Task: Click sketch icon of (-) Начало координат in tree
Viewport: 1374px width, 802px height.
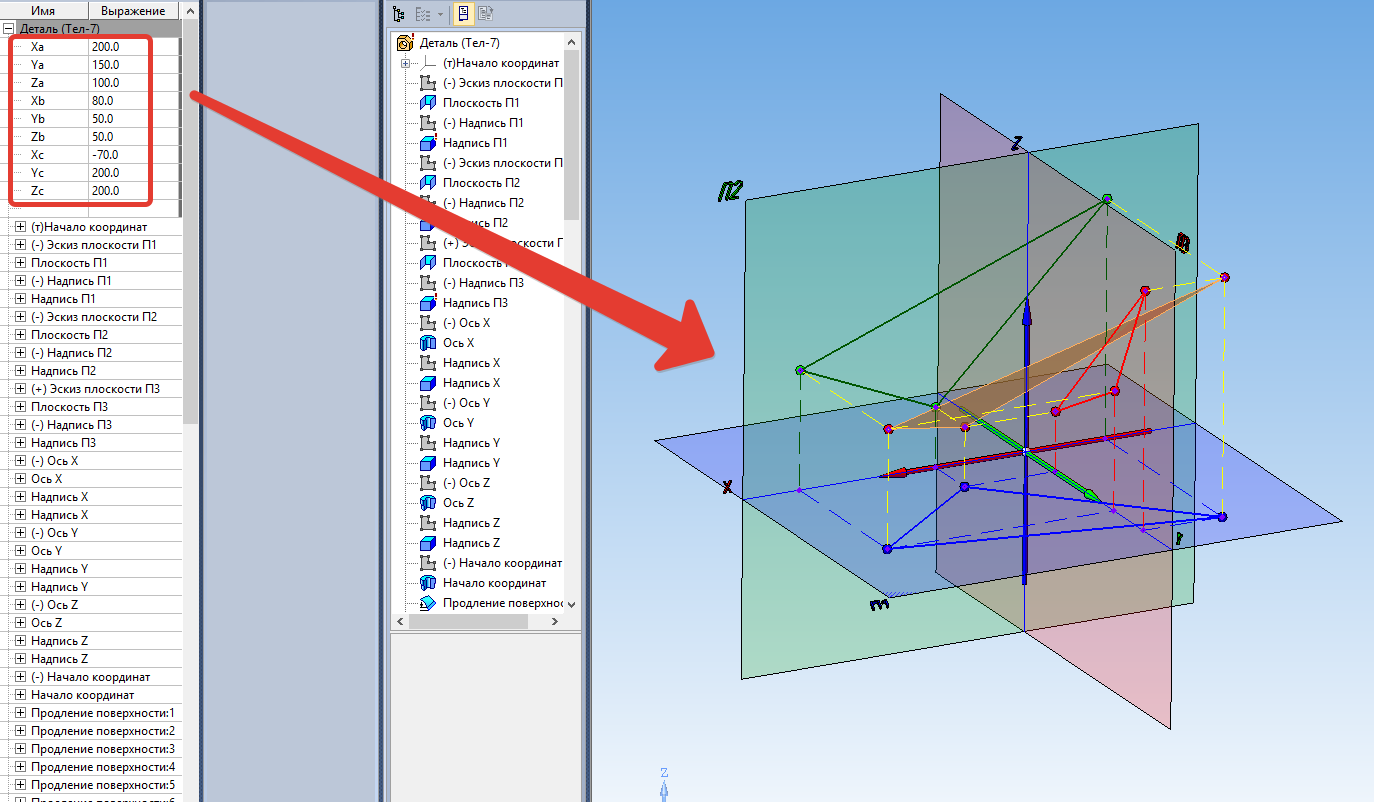Action: [x=428, y=563]
